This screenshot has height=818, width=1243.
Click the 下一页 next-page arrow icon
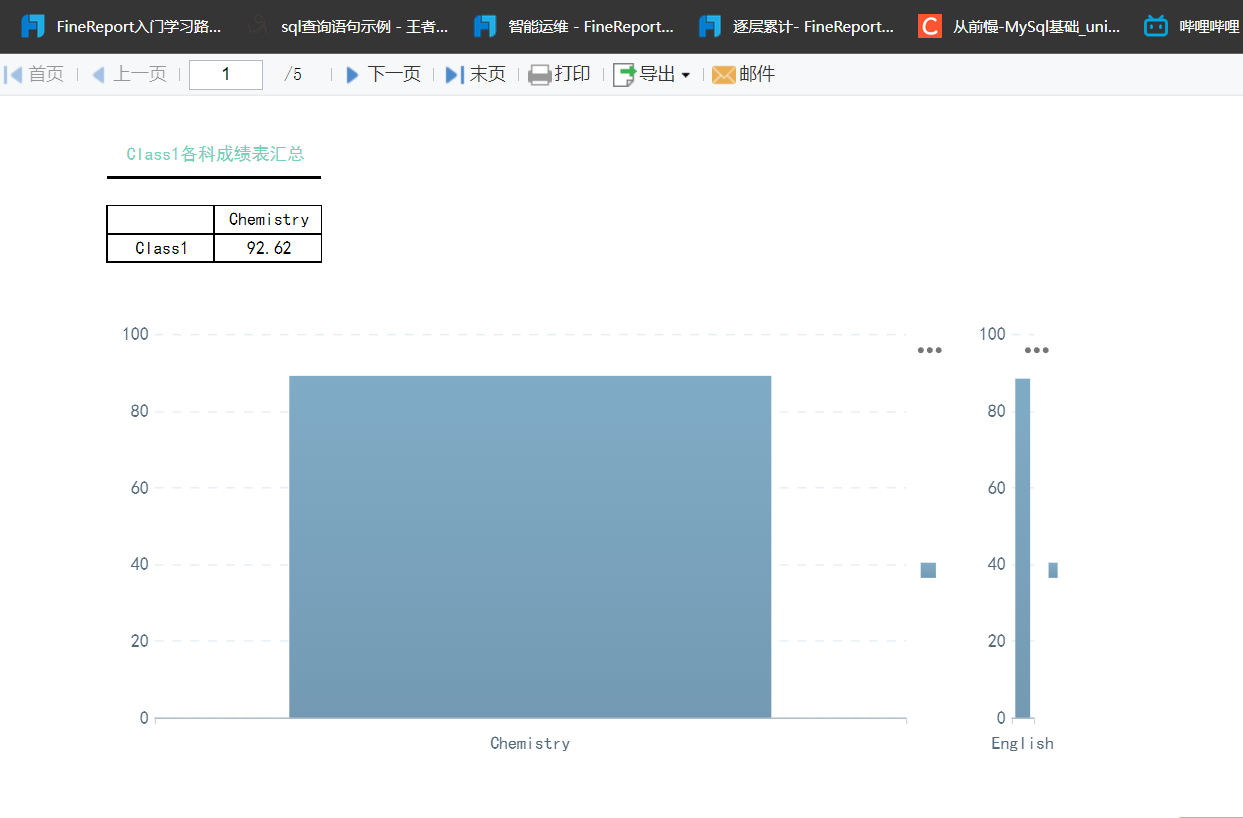[x=352, y=74]
